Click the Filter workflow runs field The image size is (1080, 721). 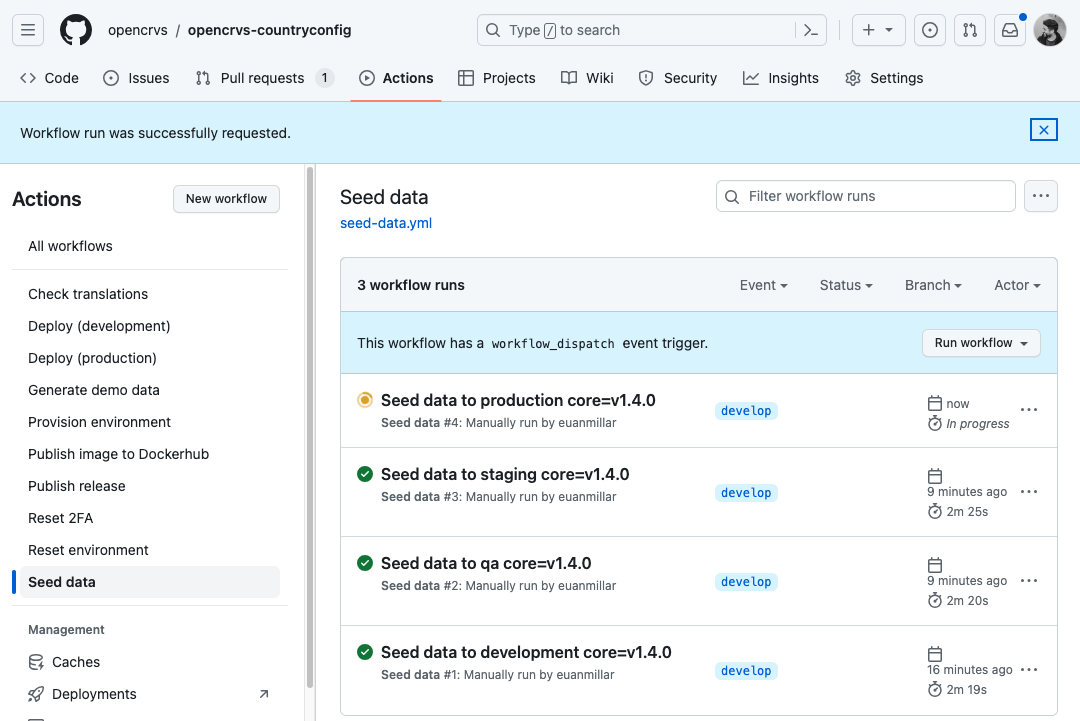(866, 196)
